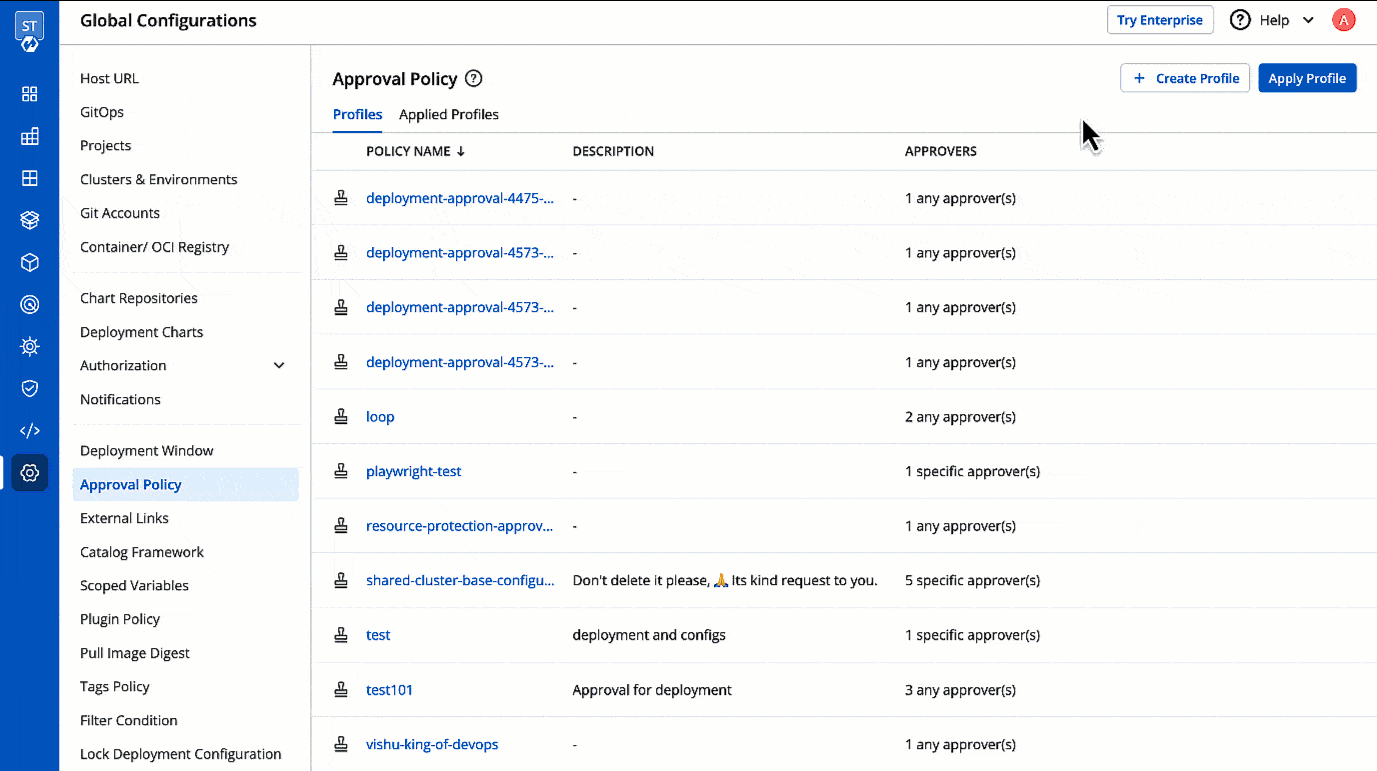Collapse the Authorization section chevron
The width and height of the screenshot is (1377, 771).
tap(279, 365)
